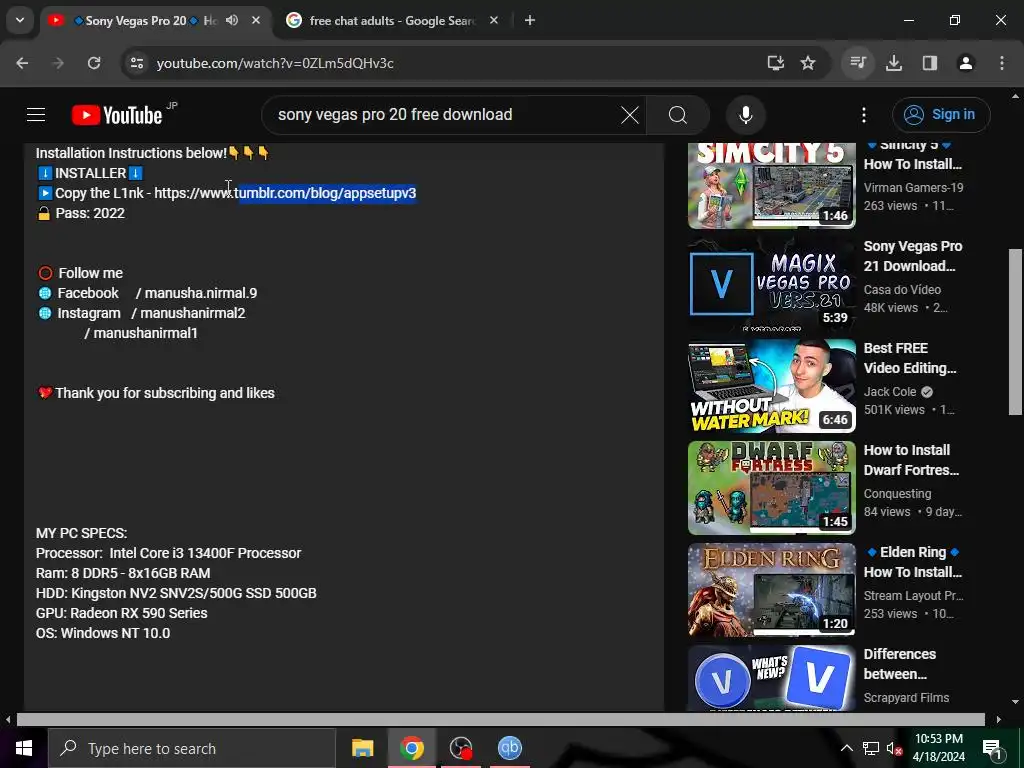Open the media controls toolbar icon
1024x768 pixels.
tap(858, 63)
